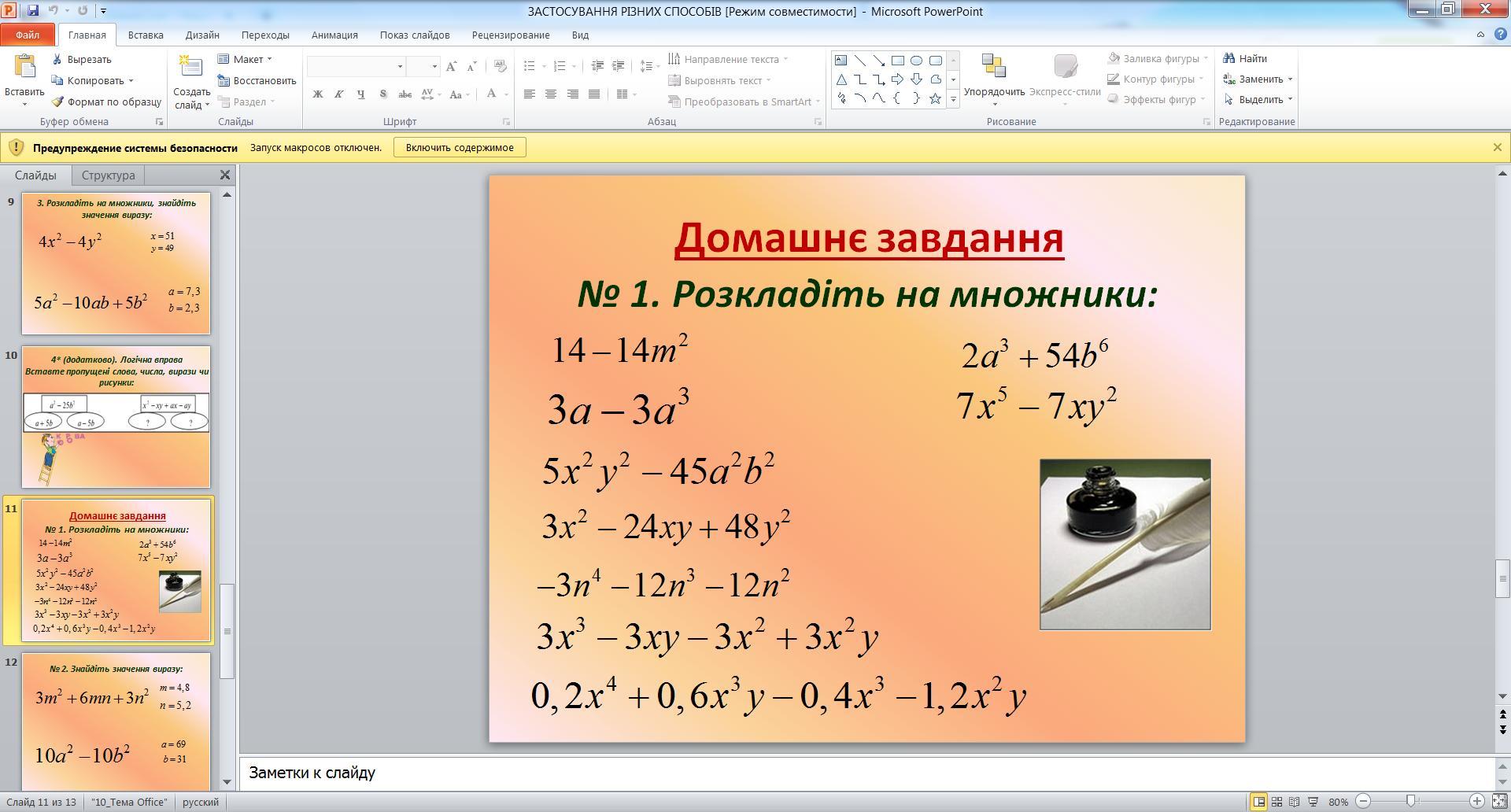Open the File (Файл) tab

point(28,35)
